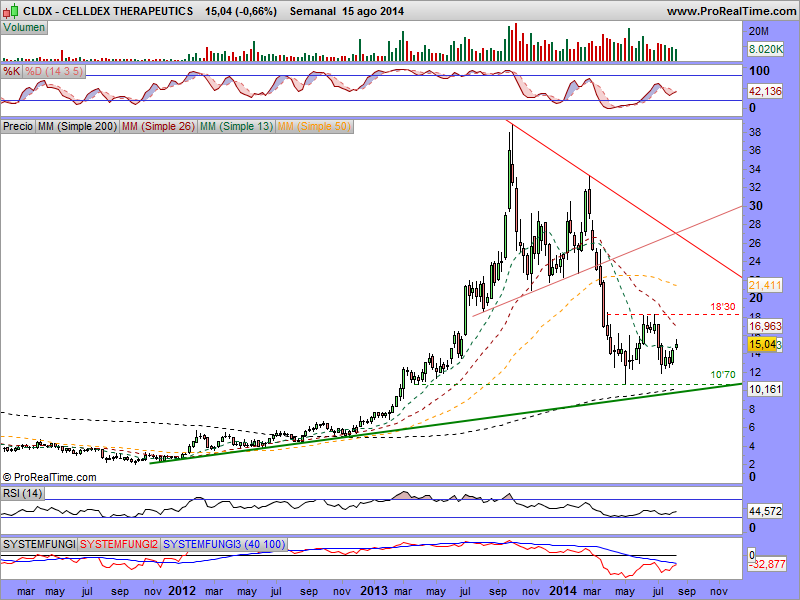Click the -32,877 SYSTEMFUNGI value tag
This screenshot has height=600, width=800.
pyautogui.click(x=766, y=565)
